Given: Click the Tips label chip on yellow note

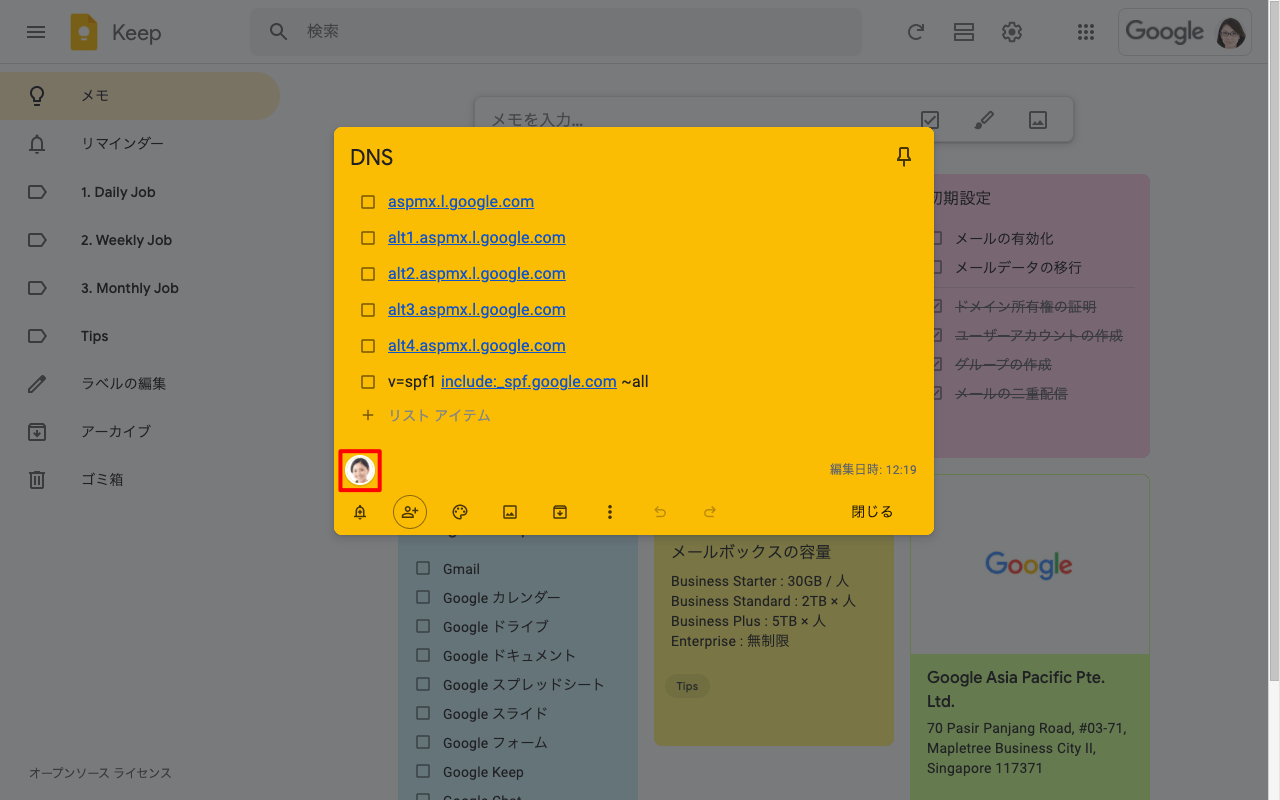Looking at the screenshot, I should (687, 686).
